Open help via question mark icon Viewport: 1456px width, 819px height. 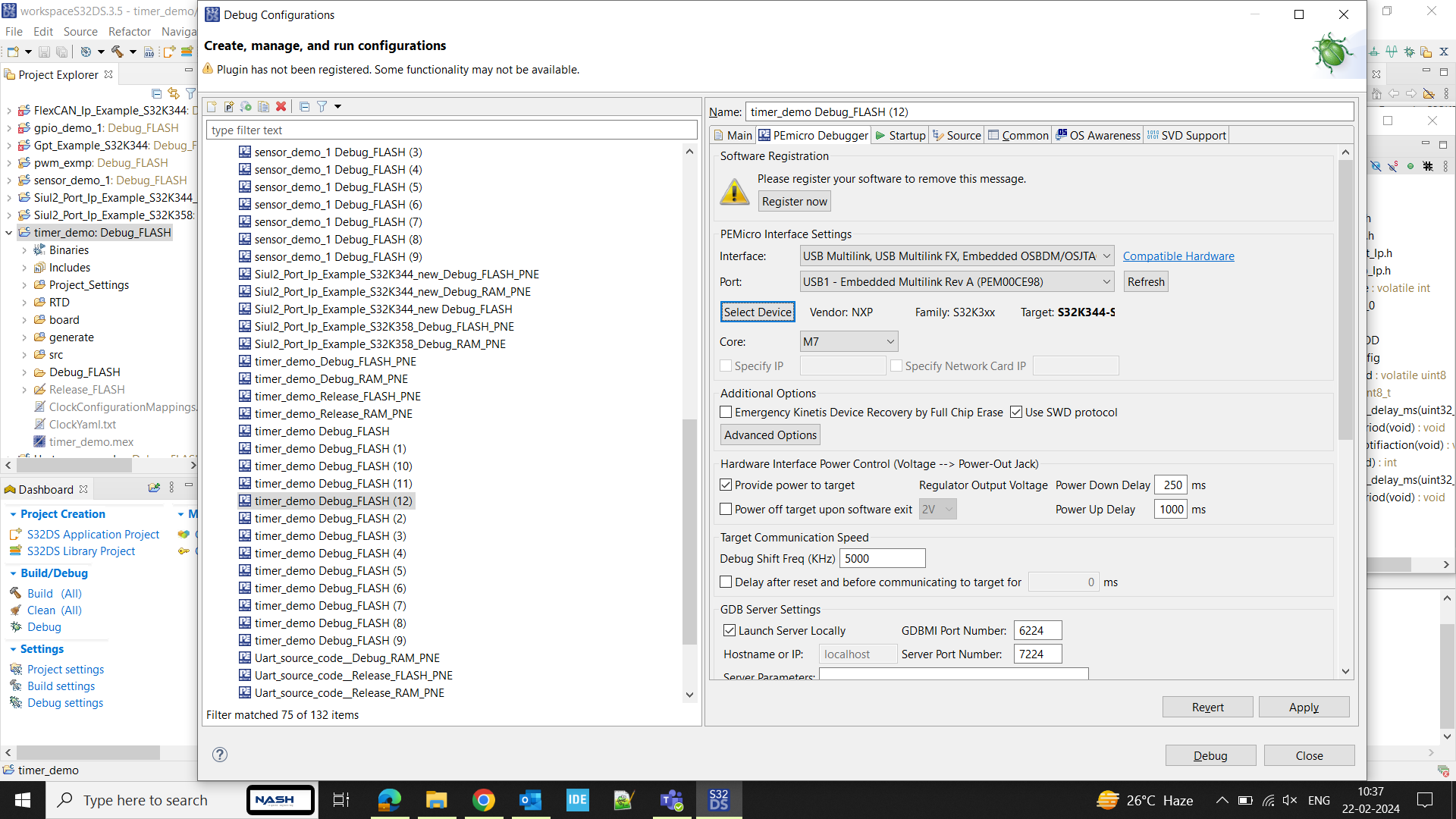click(x=220, y=755)
